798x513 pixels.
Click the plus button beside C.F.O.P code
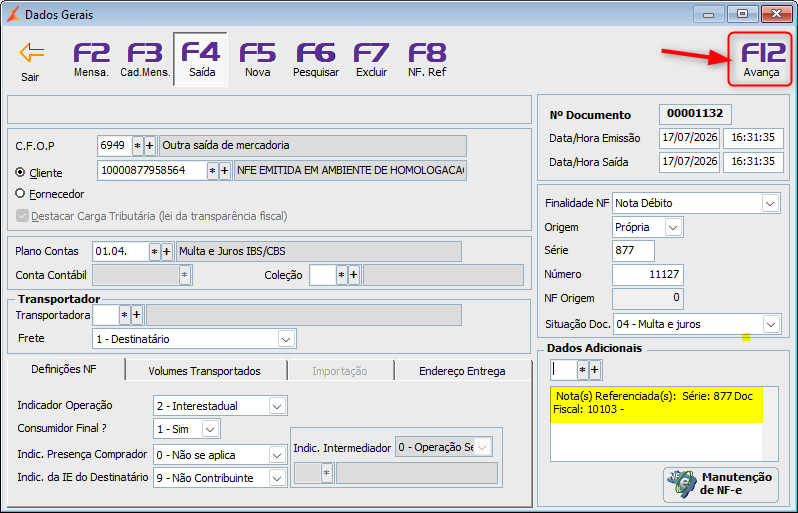[150, 146]
